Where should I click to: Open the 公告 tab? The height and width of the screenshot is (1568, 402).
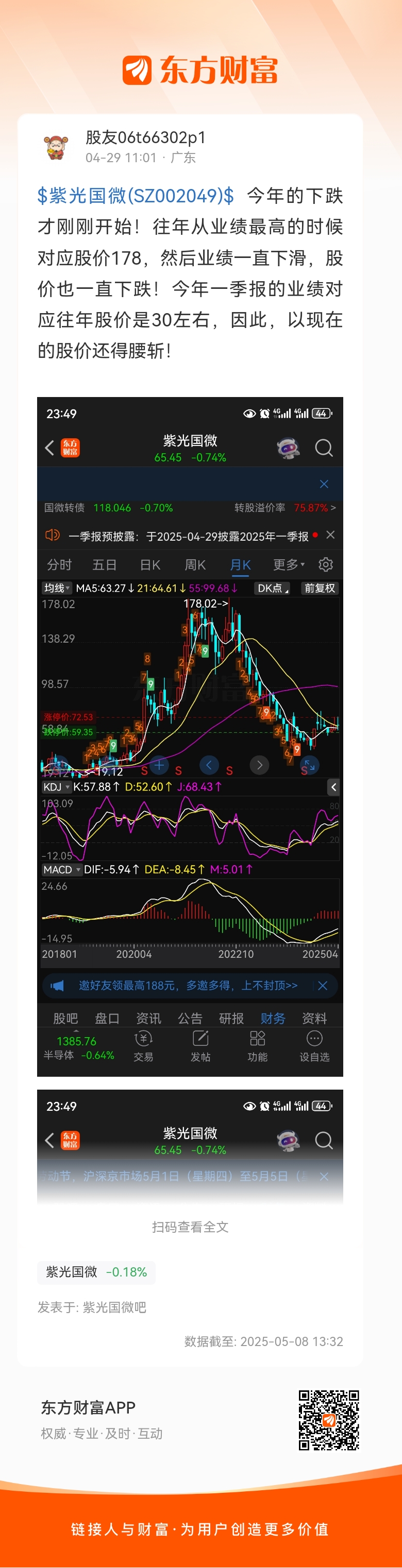coord(190,1019)
